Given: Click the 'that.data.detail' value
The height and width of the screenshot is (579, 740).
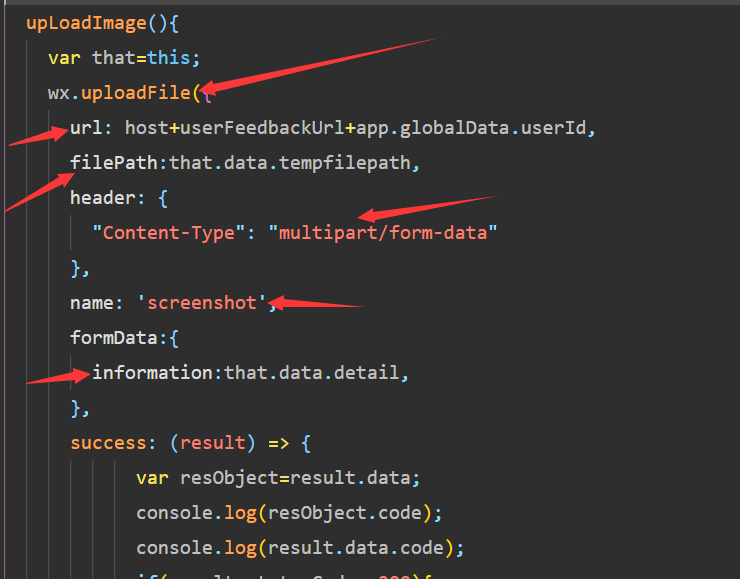Looking at the screenshot, I should click(311, 373).
